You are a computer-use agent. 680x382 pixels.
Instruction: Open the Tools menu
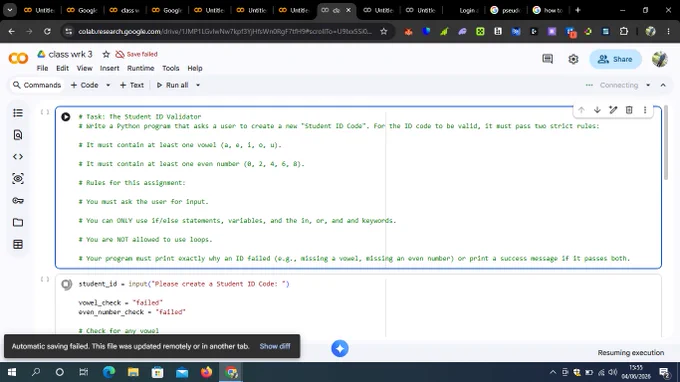pyautogui.click(x=170, y=68)
